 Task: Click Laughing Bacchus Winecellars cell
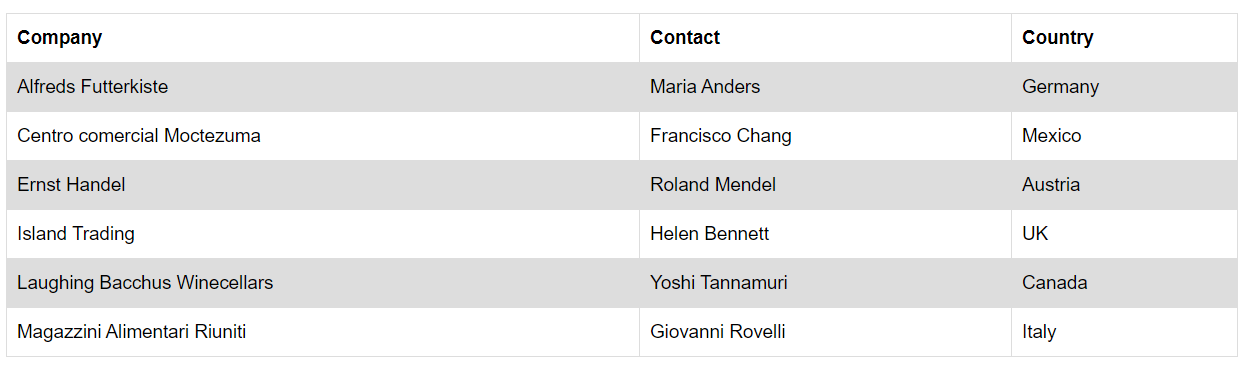tap(323, 283)
